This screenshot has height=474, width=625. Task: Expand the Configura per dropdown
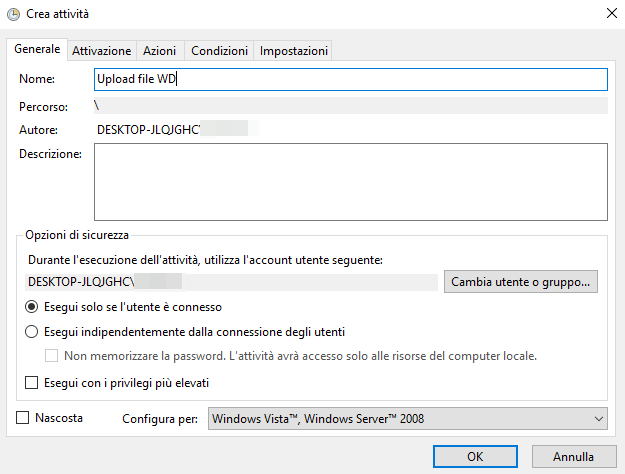pyautogui.click(x=408, y=419)
